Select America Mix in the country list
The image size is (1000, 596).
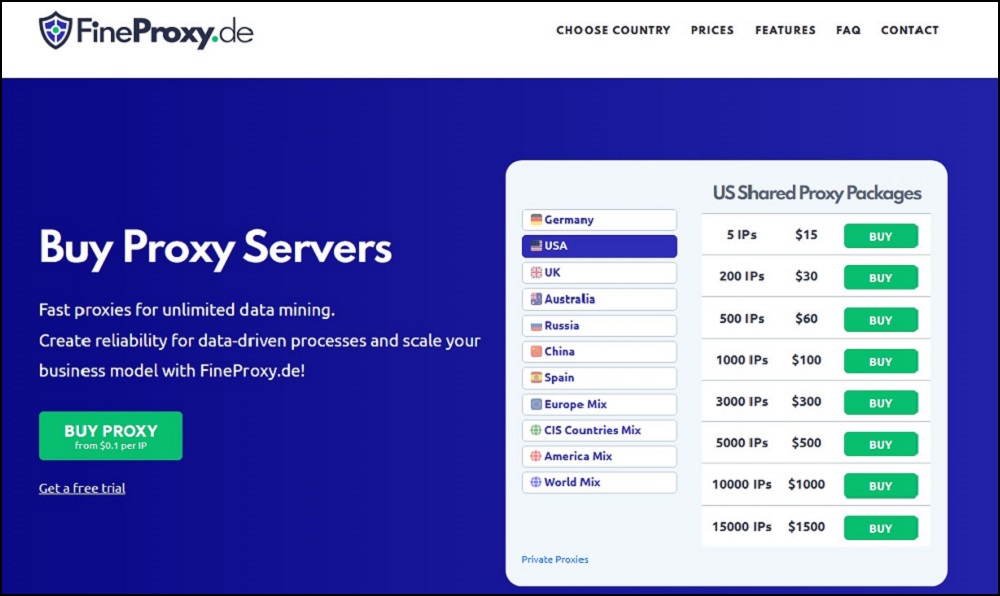(599, 456)
